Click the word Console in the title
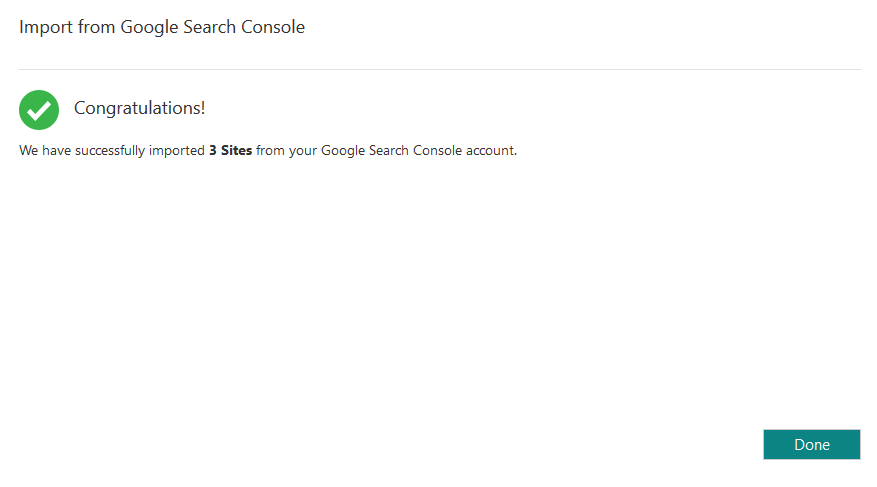 coord(274,27)
